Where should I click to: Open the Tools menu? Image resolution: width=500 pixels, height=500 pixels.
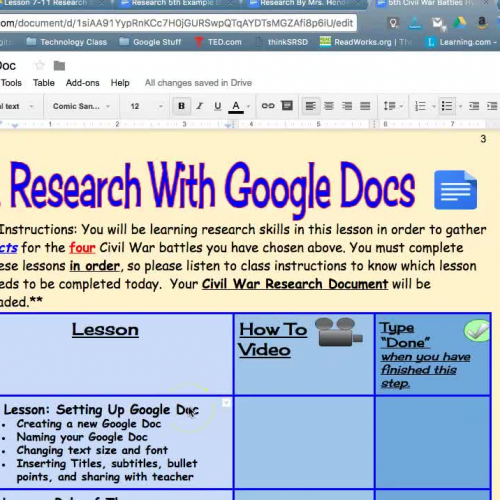pos(11,83)
